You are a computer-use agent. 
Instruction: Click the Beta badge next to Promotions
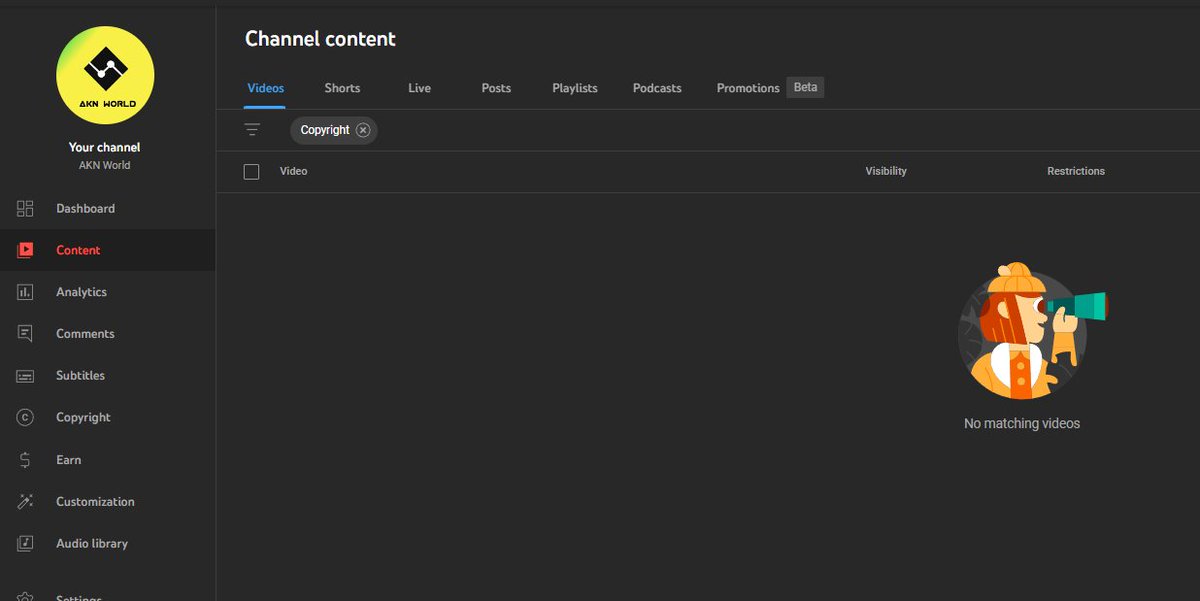click(805, 87)
